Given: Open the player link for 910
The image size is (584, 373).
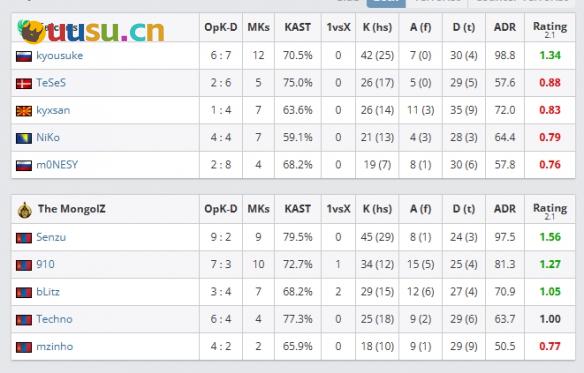Looking at the screenshot, I should pyautogui.click(x=45, y=264).
